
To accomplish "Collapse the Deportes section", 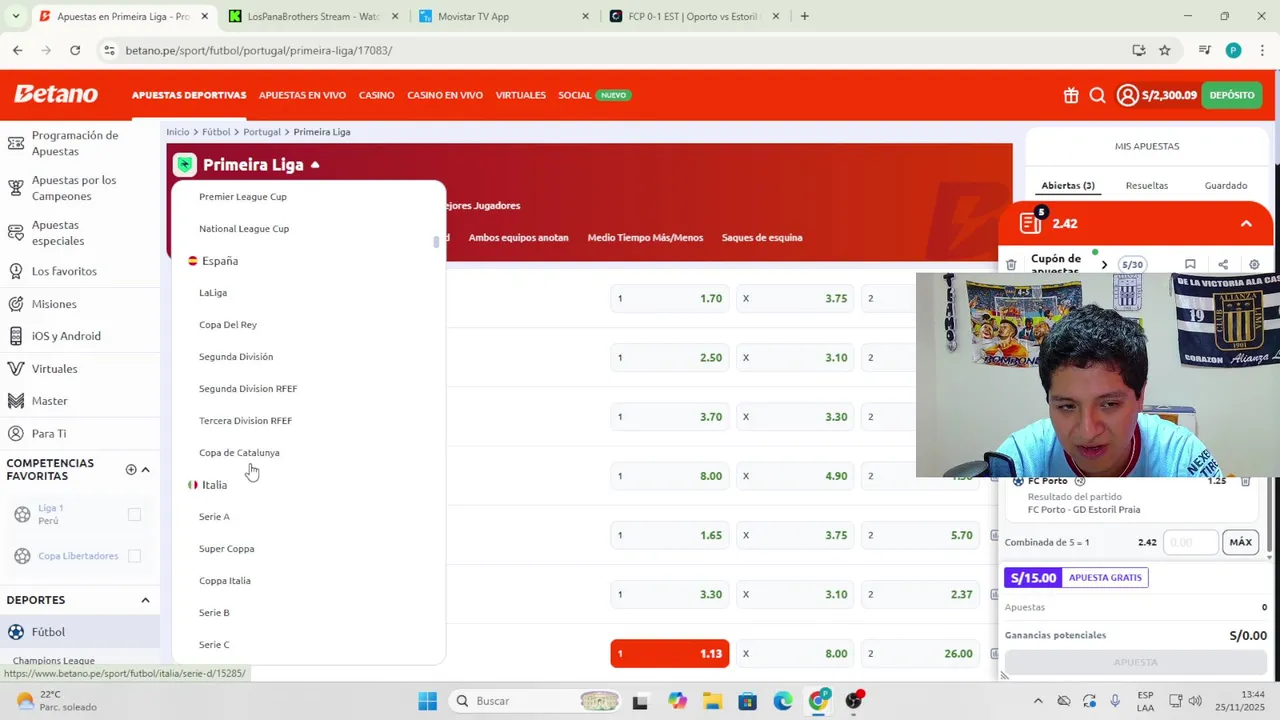I will 145,600.
